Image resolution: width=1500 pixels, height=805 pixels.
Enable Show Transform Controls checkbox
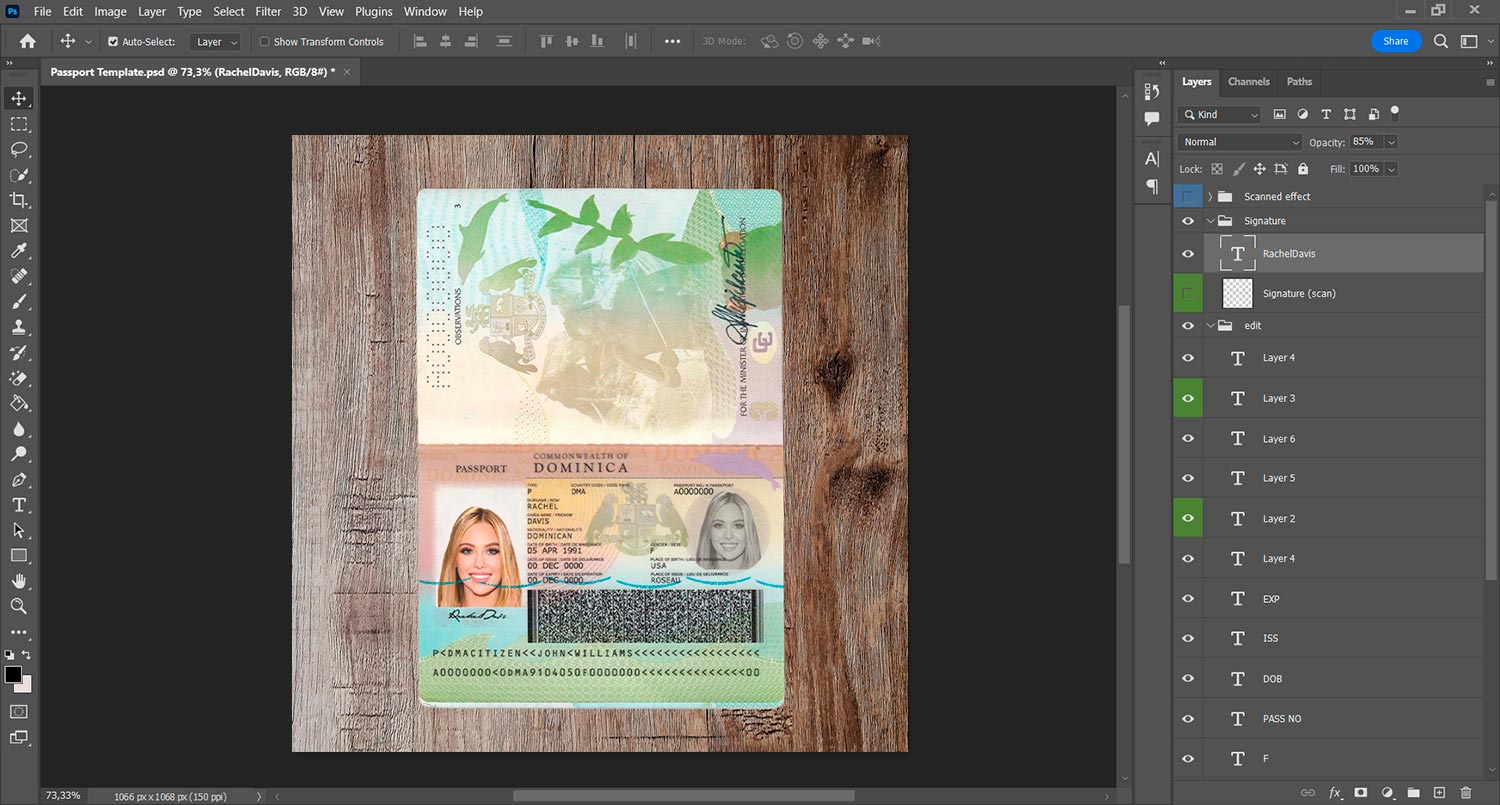pyautogui.click(x=265, y=42)
